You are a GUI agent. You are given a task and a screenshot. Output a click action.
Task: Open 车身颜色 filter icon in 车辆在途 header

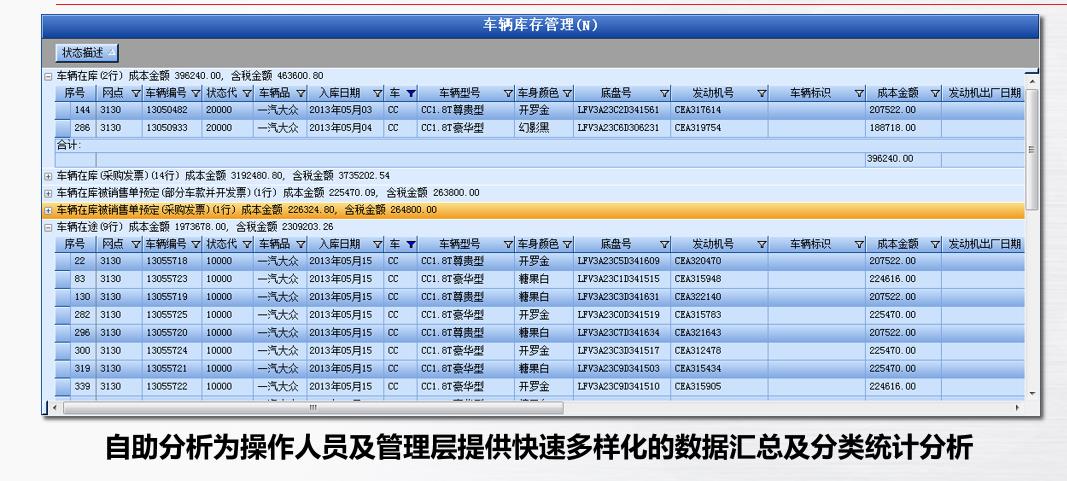pos(565,244)
